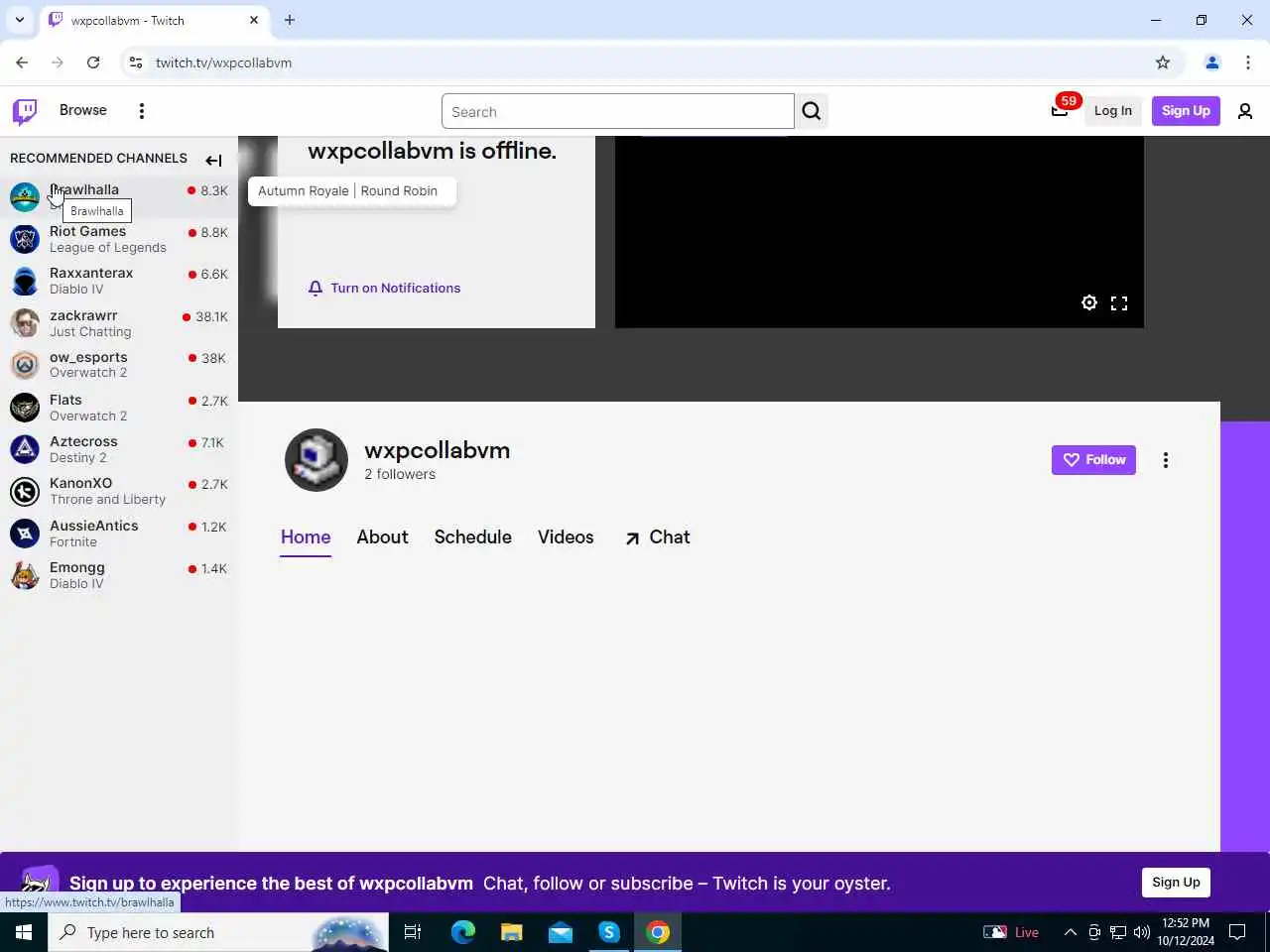
Task: Open Chrome tab search dropdown
Action: point(19,20)
